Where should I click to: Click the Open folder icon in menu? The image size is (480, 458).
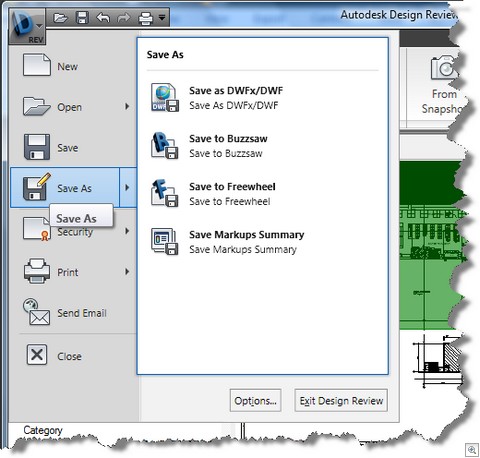(36, 106)
